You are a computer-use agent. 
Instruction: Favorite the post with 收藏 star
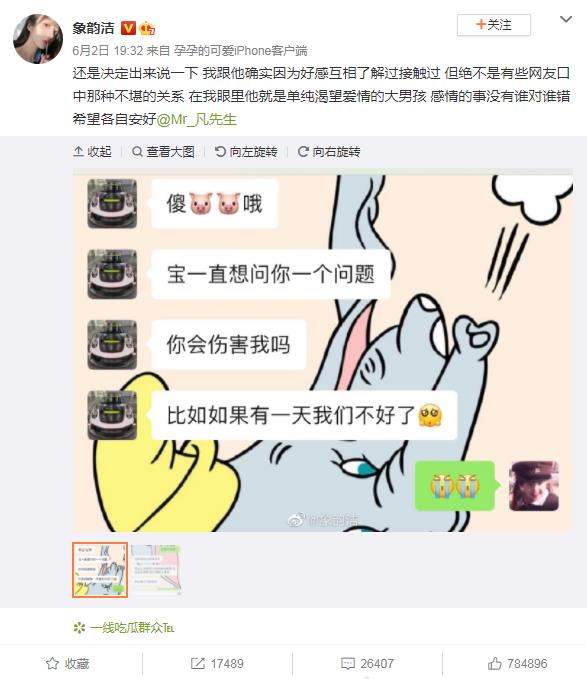(x=68, y=663)
